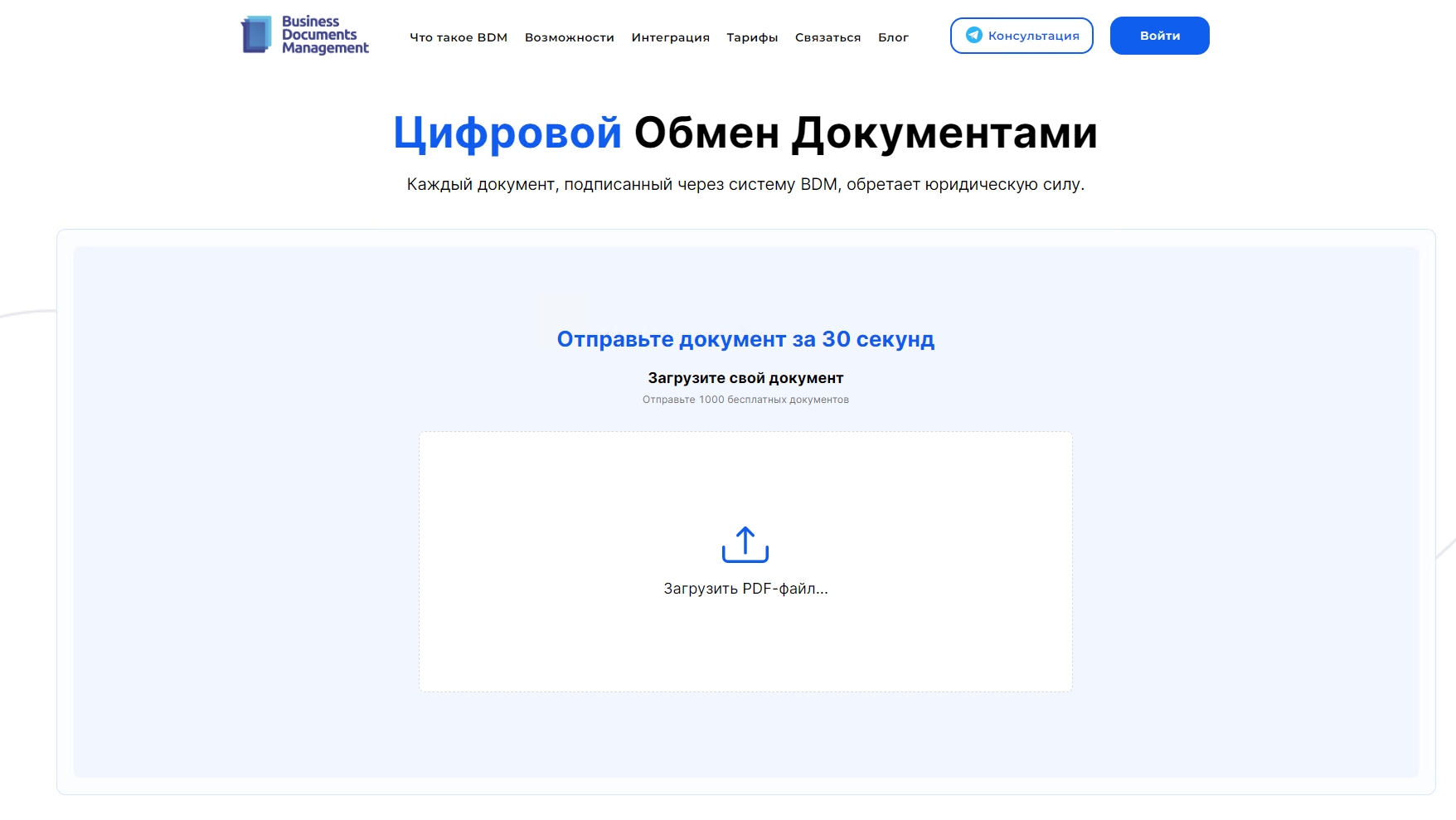Click the Telegram icon in Консультация button

point(974,35)
